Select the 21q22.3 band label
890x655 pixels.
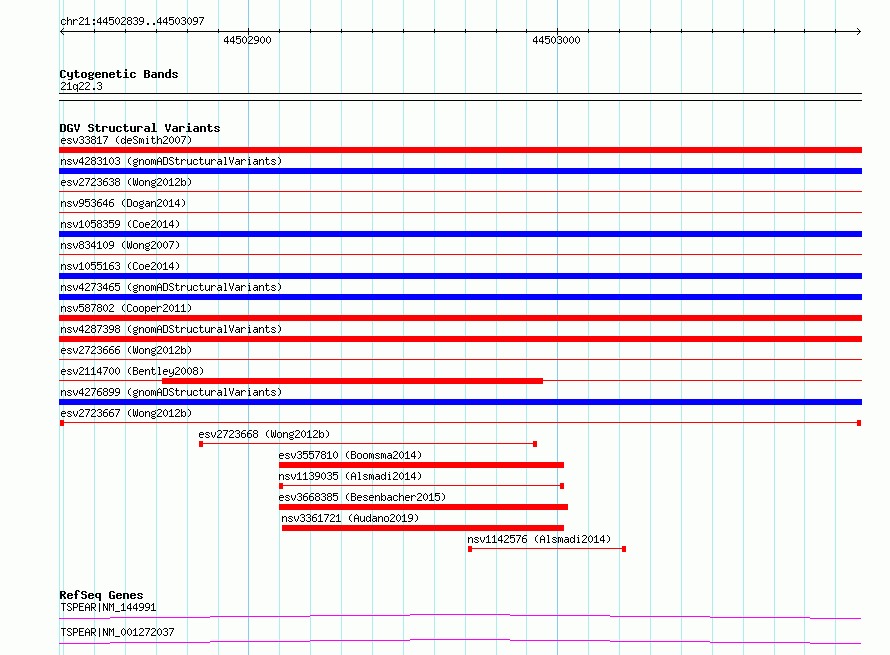[81, 86]
